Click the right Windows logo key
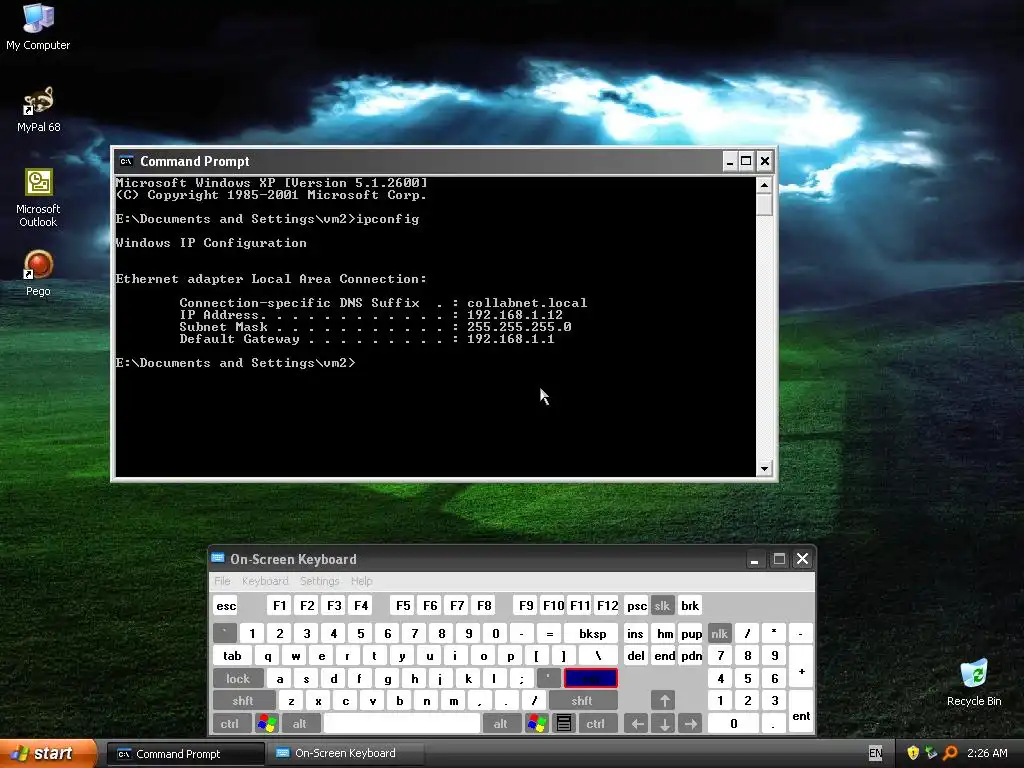Image resolution: width=1024 pixels, height=768 pixels. click(x=537, y=724)
